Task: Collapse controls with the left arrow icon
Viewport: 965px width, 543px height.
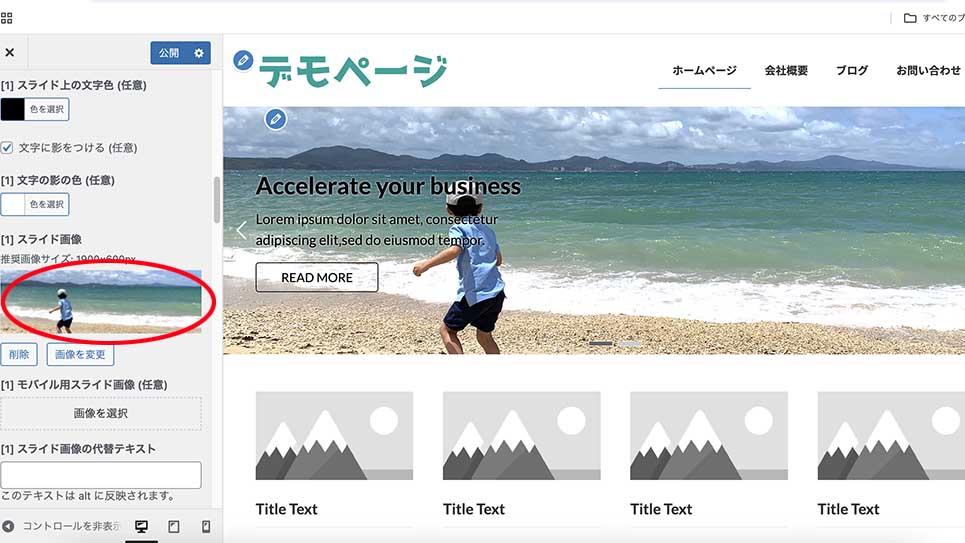Action: coord(8,526)
